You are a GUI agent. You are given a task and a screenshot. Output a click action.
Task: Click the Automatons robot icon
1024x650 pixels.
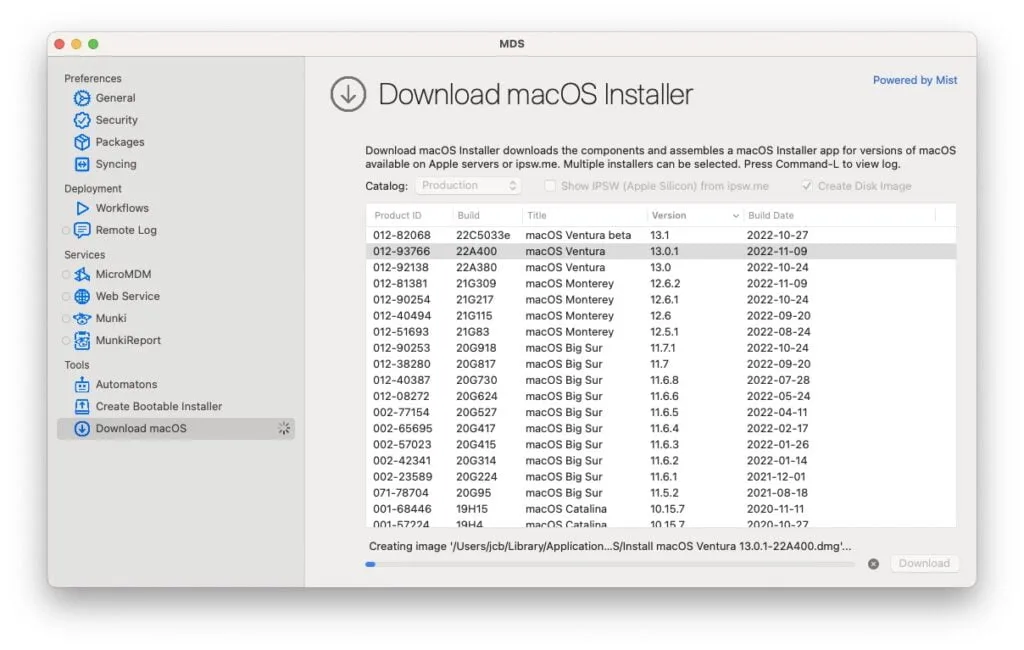point(82,385)
